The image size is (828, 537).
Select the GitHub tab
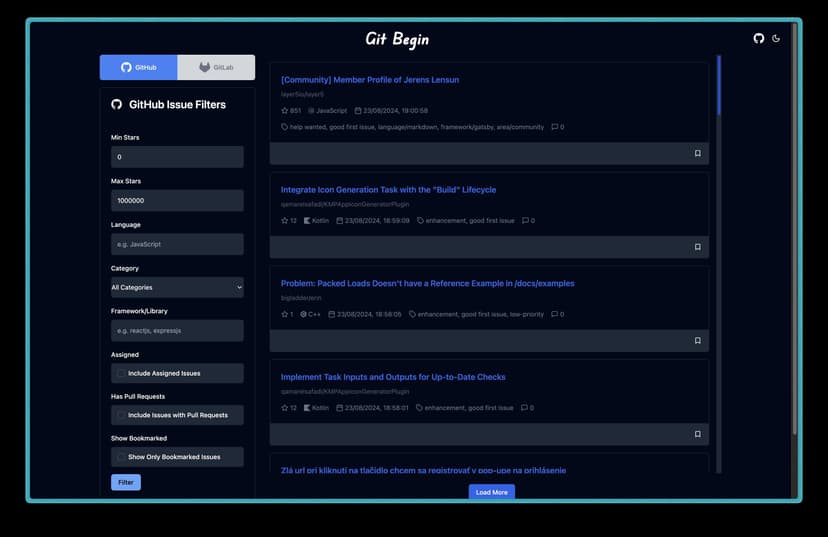point(139,67)
